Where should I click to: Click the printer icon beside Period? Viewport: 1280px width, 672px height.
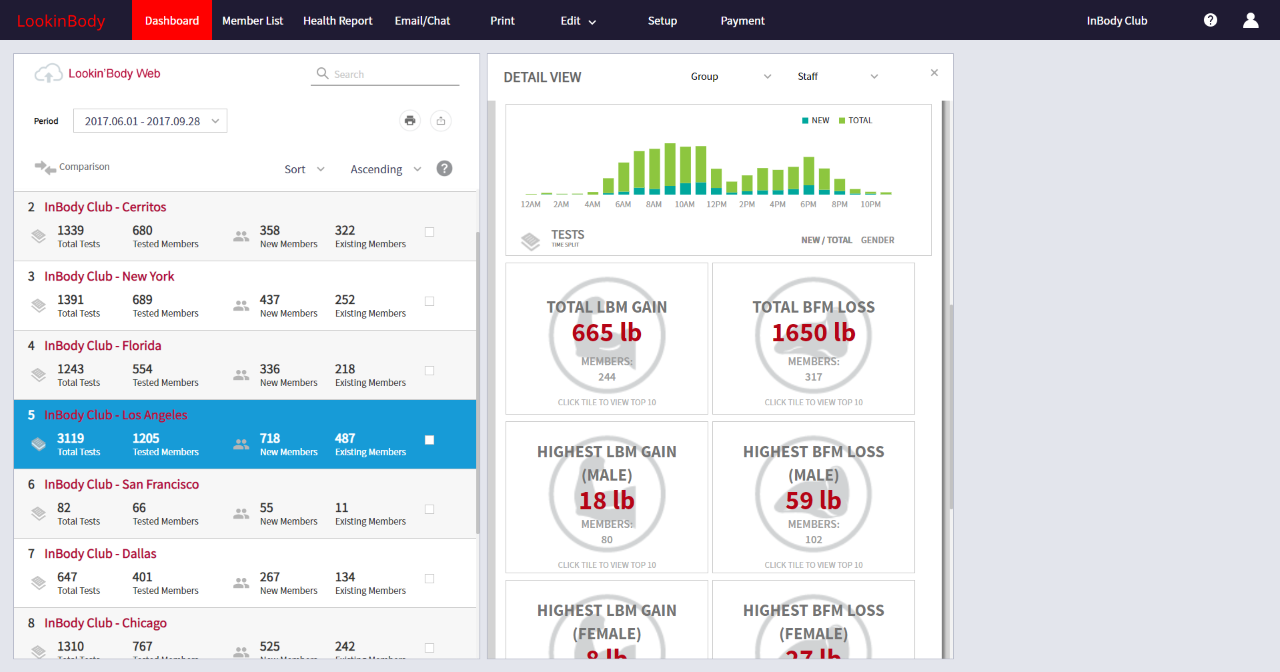tap(409, 121)
